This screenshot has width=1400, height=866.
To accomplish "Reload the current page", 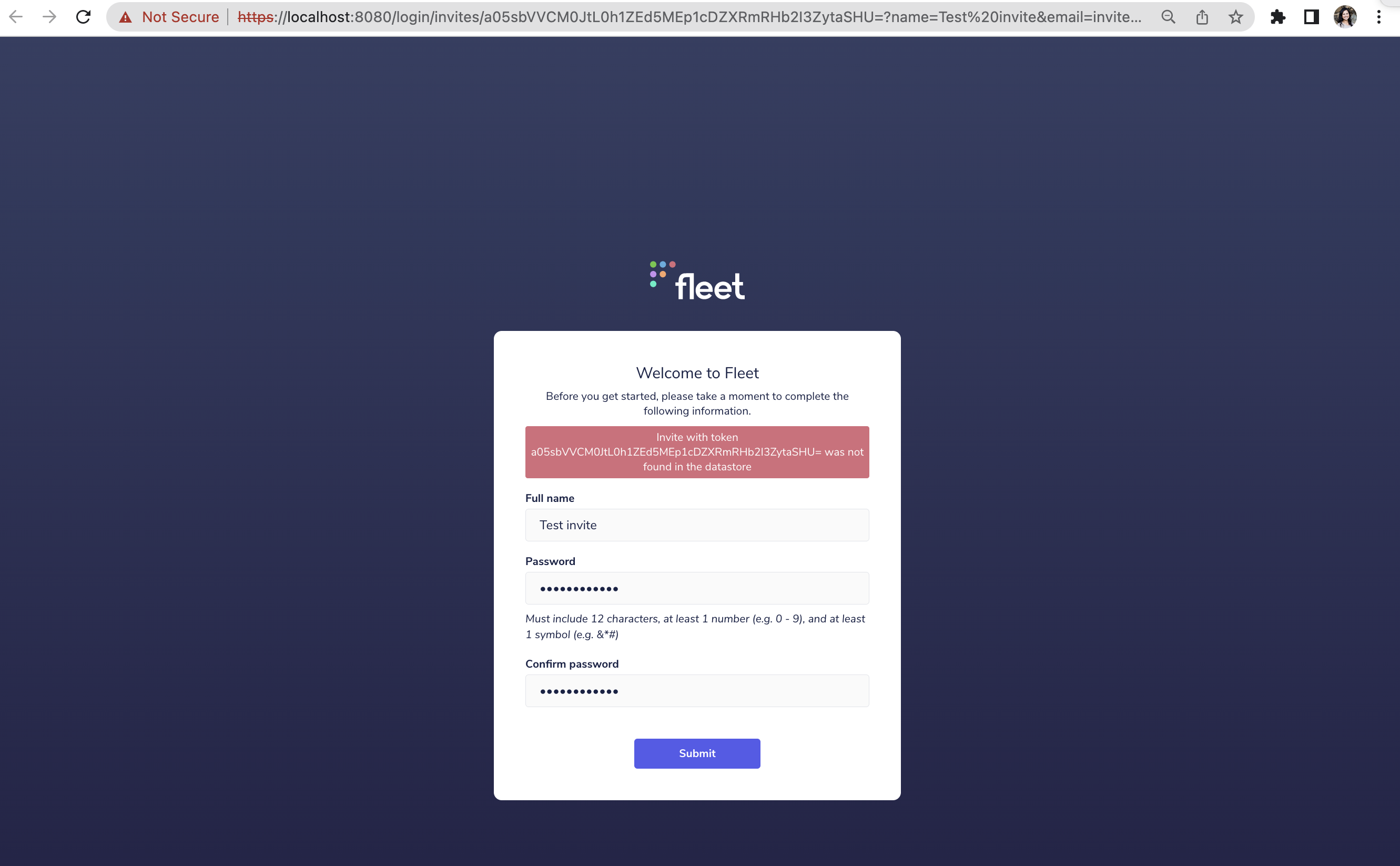I will point(84,17).
